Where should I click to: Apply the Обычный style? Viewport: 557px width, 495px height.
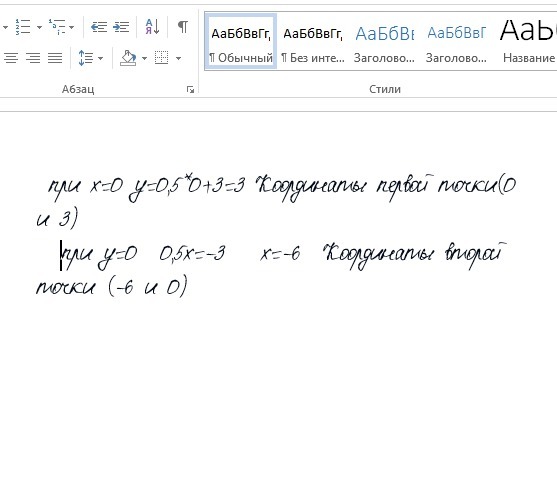click(241, 42)
